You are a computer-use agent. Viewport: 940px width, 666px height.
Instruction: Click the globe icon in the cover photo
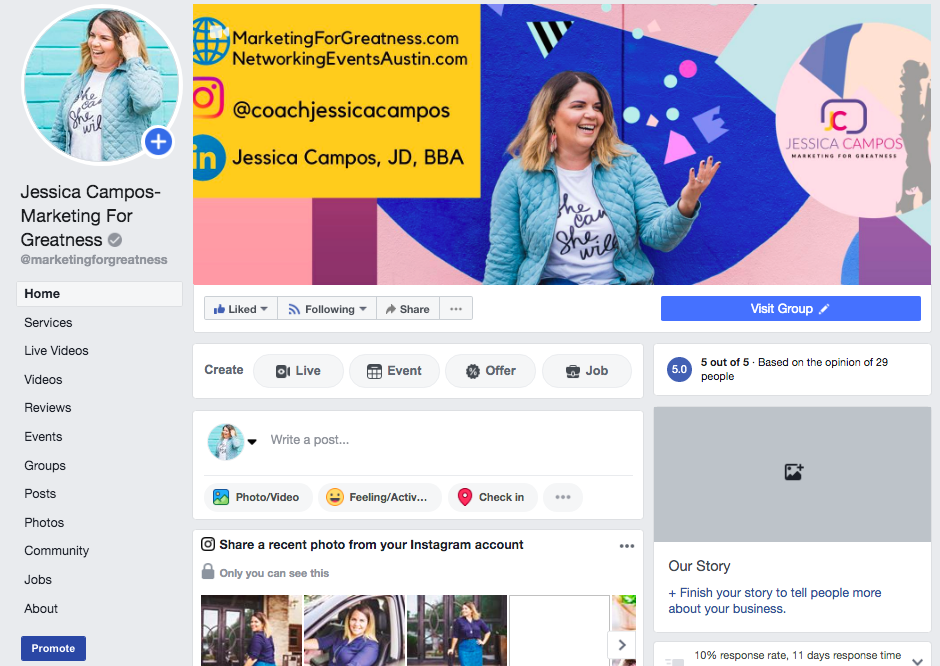point(210,41)
